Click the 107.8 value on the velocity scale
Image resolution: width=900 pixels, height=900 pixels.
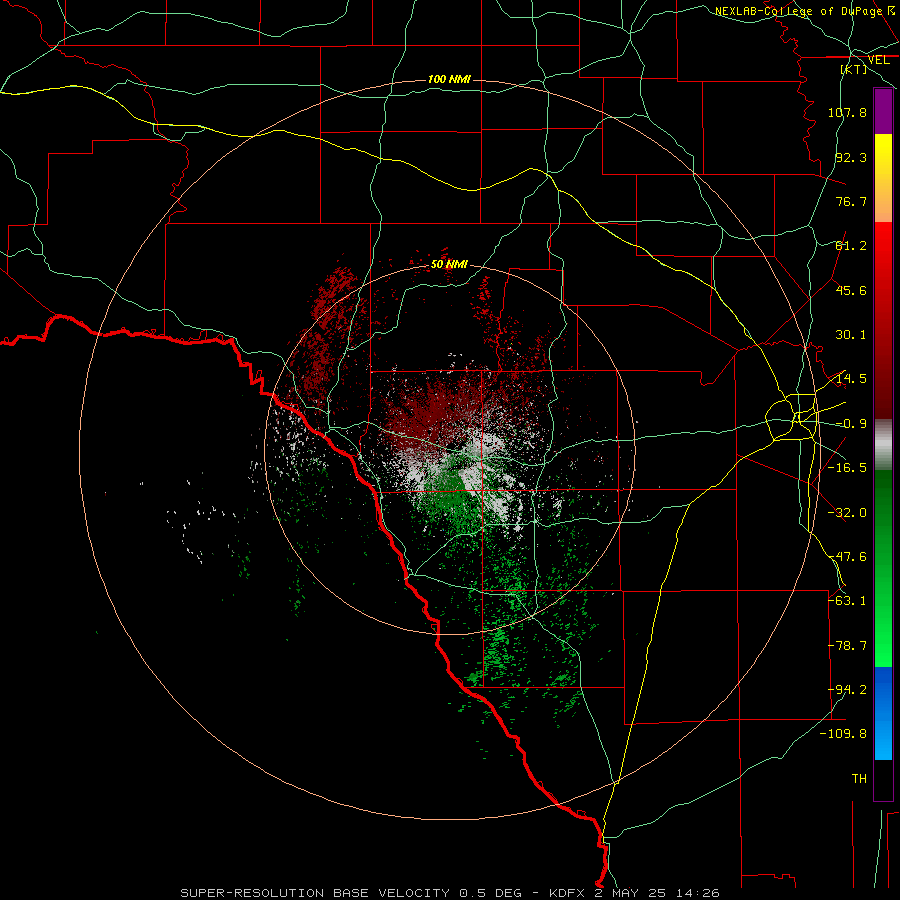(847, 112)
